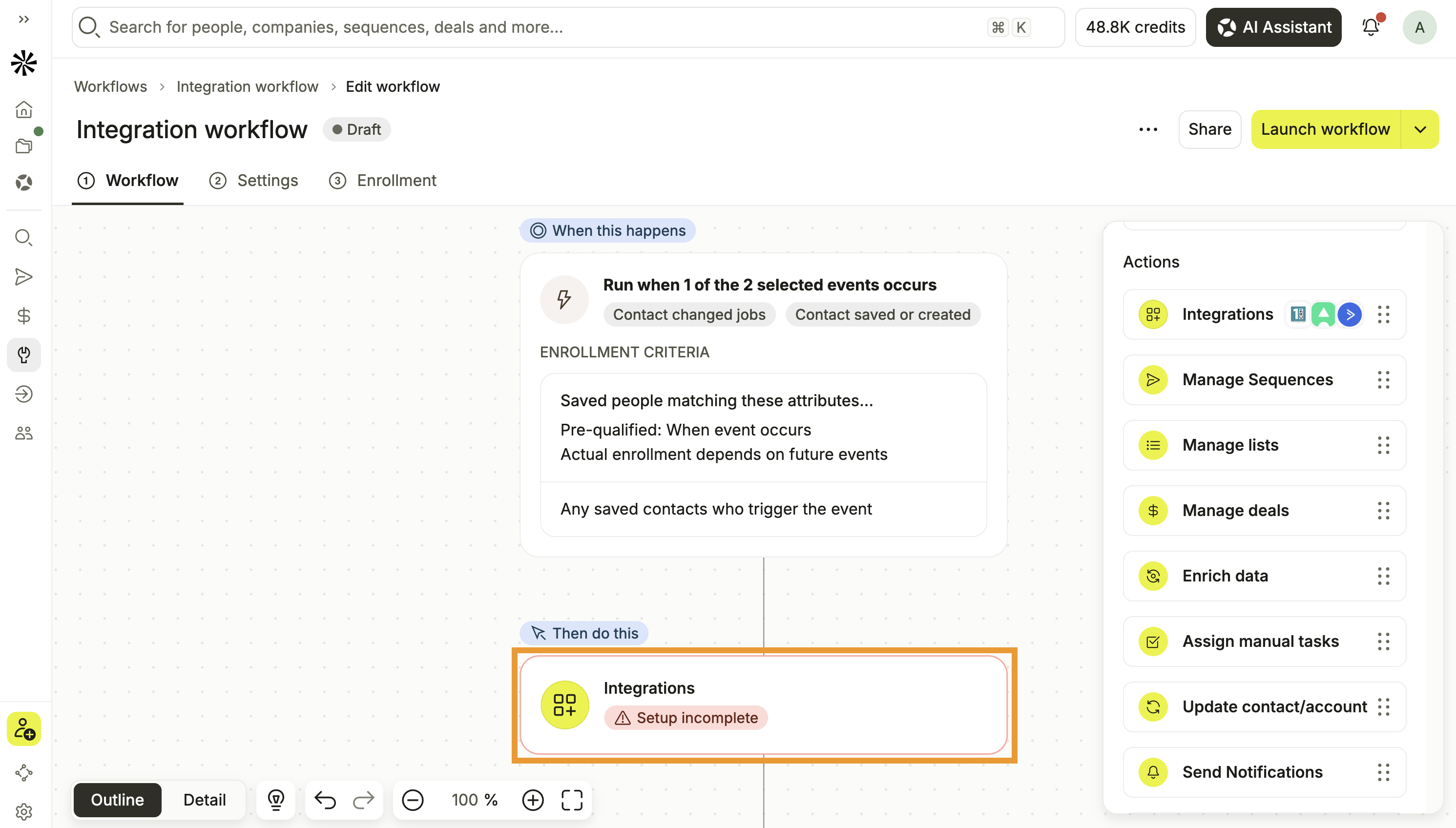Zoom out the canvas
This screenshot has width=1456, height=828.
(x=413, y=800)
